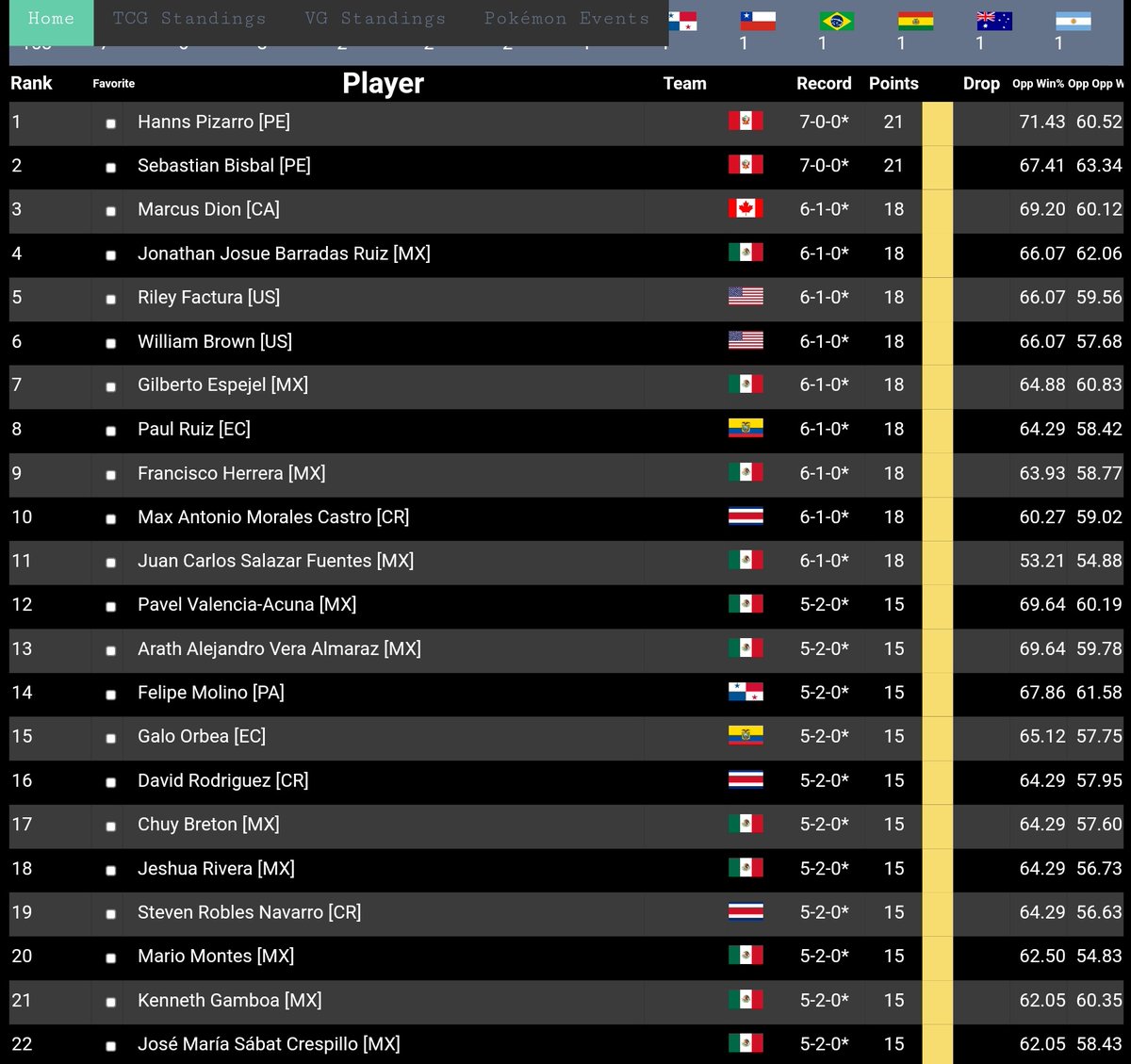This screenshot has height=1064, width=1131.
Task: Click the Drop column header
Action: [981, 83]
